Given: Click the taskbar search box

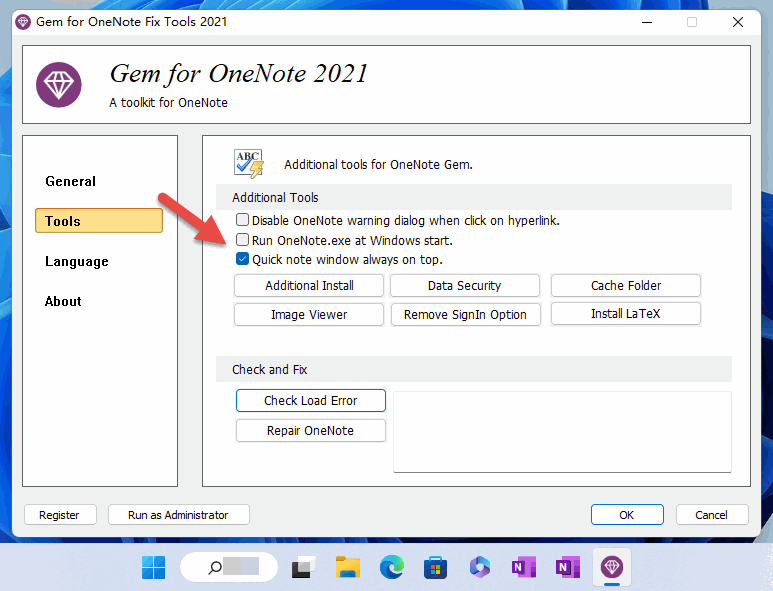Looking at the screenshot, I should (229, 567).
